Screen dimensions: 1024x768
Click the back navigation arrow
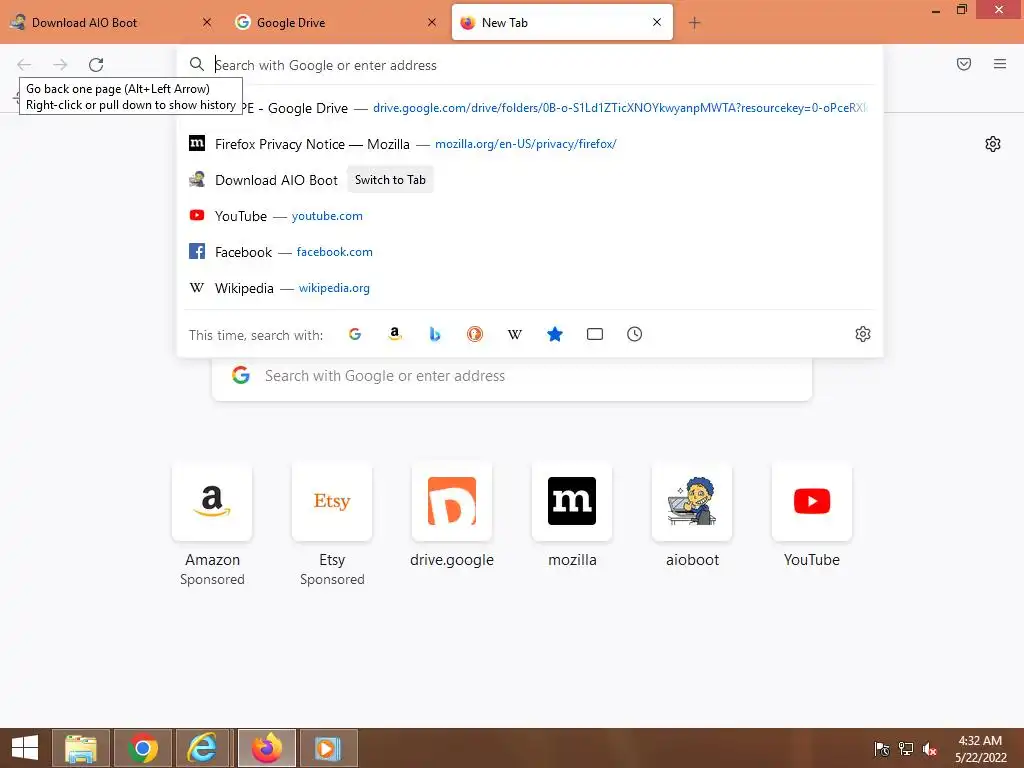24,65
